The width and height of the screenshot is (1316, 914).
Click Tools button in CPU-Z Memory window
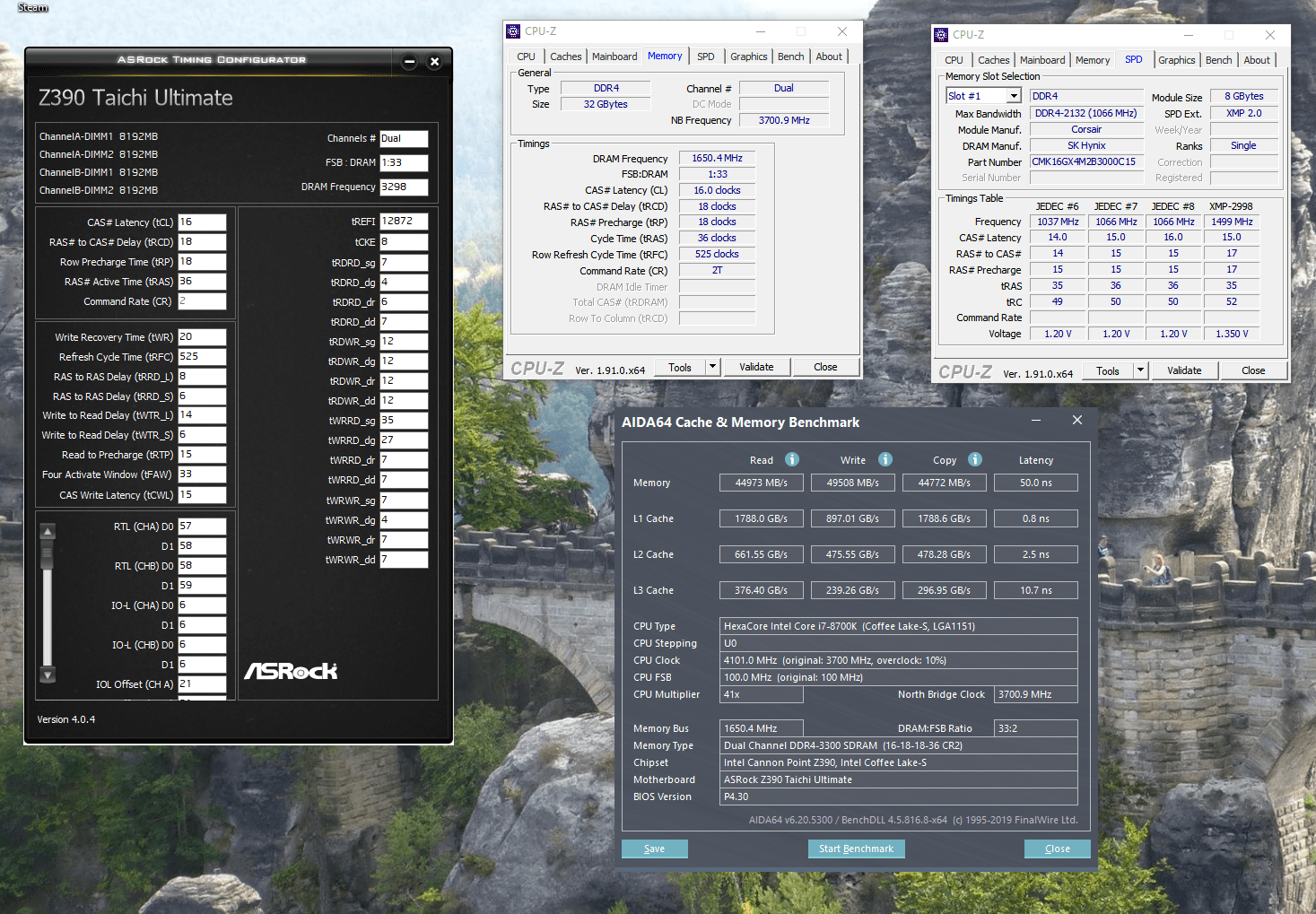(x=680, y=367)
